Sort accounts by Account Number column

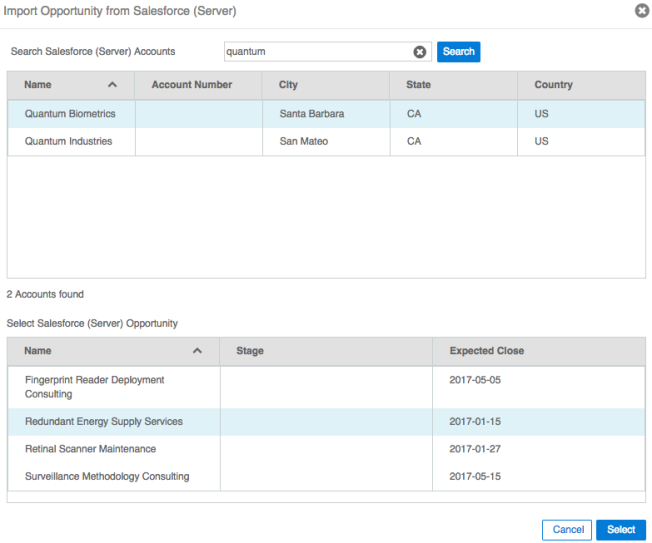(x=192, y=85)
